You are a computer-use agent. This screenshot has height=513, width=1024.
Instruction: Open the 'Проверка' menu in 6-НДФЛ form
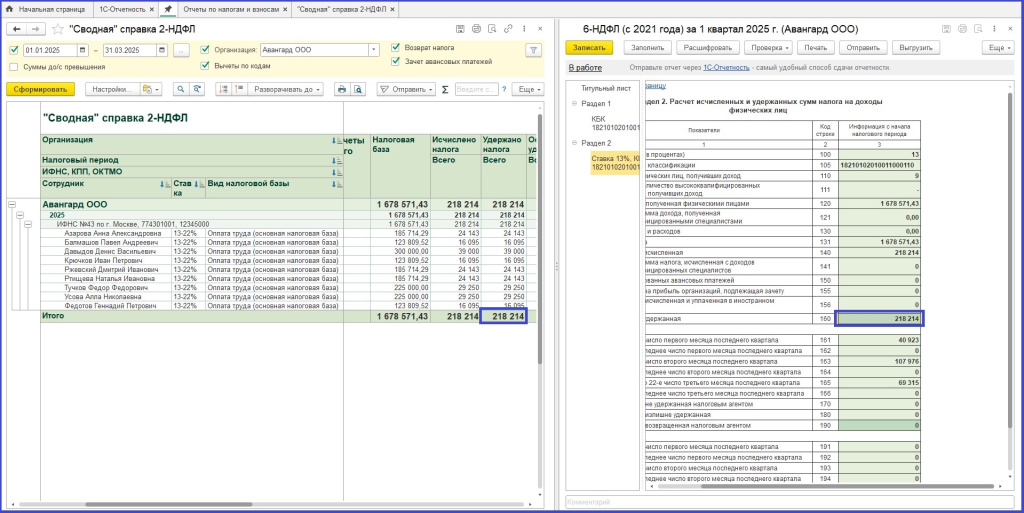pos(769,47)
